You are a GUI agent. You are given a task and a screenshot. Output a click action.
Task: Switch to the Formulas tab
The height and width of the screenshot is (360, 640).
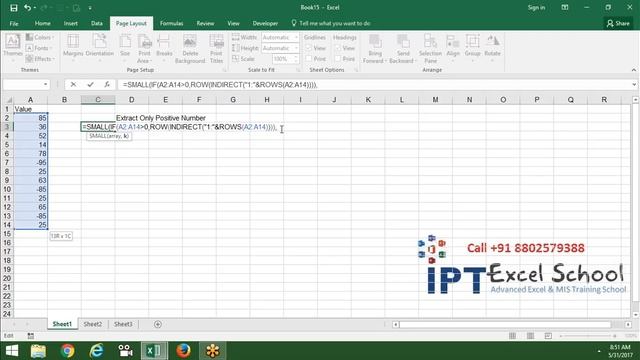pyautogui.click(x=171, y=24)
